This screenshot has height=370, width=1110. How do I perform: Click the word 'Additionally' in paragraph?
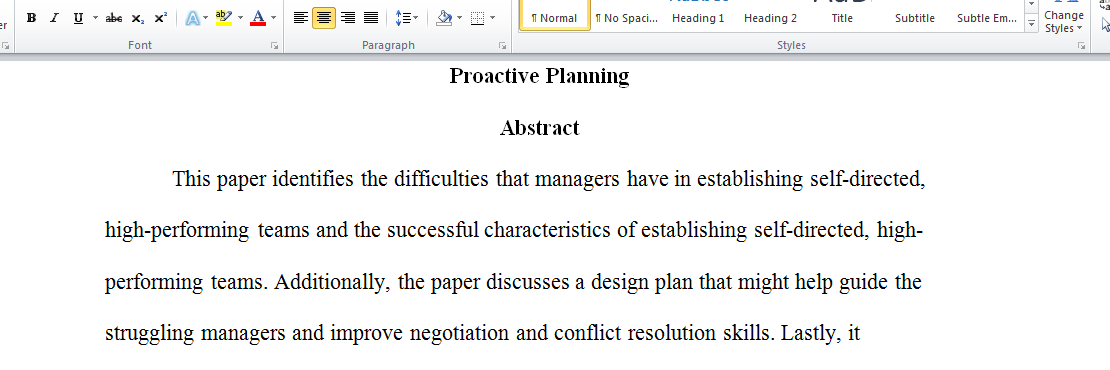[333, 283]
